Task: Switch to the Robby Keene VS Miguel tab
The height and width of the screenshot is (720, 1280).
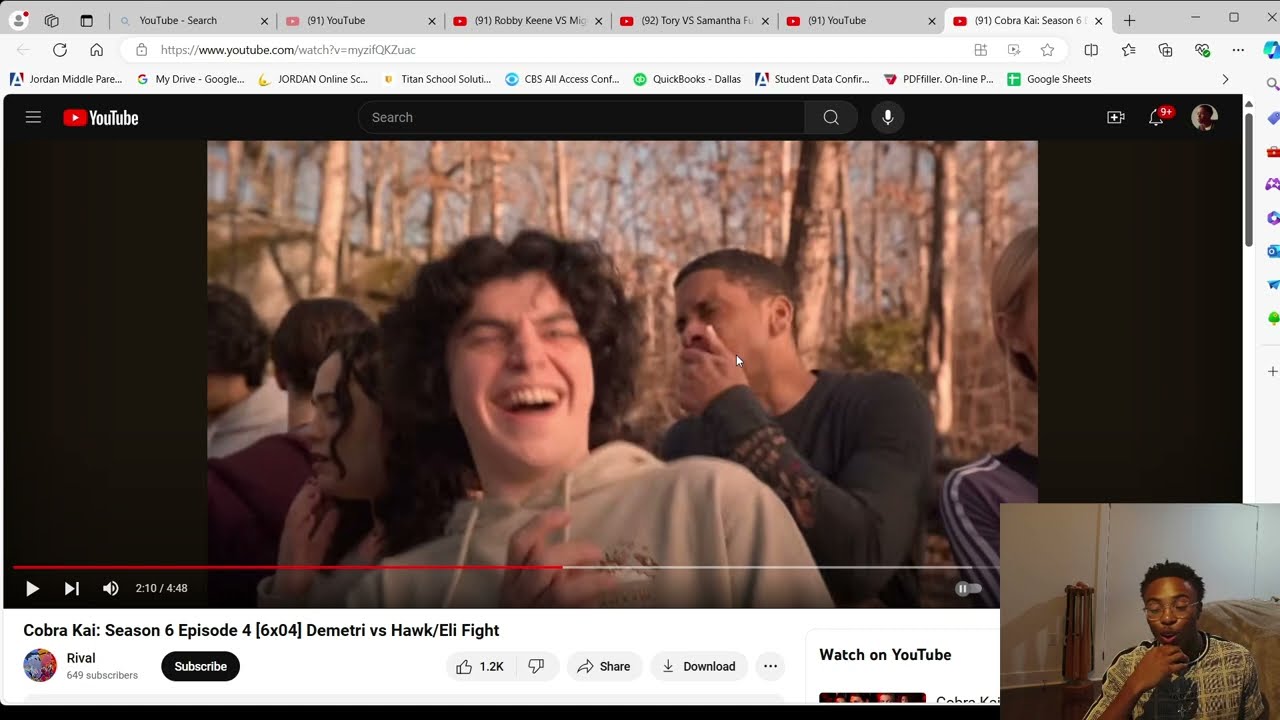Action: click(x=530, y=20)
